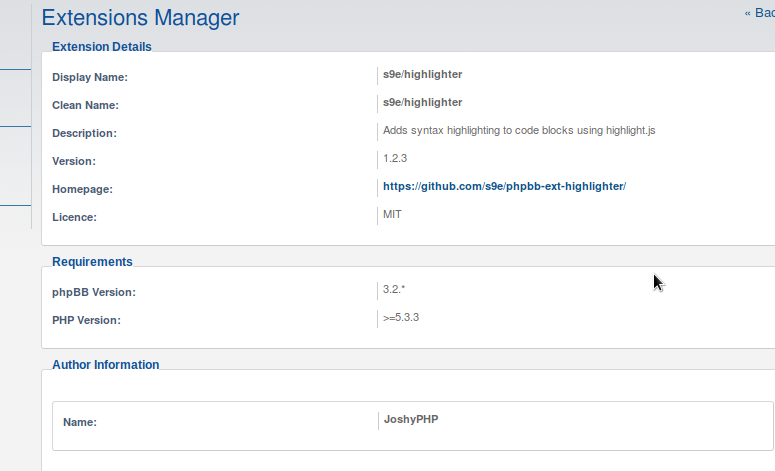Click the Display Name label
Viewport: 775px width, 471px height.
90,77
